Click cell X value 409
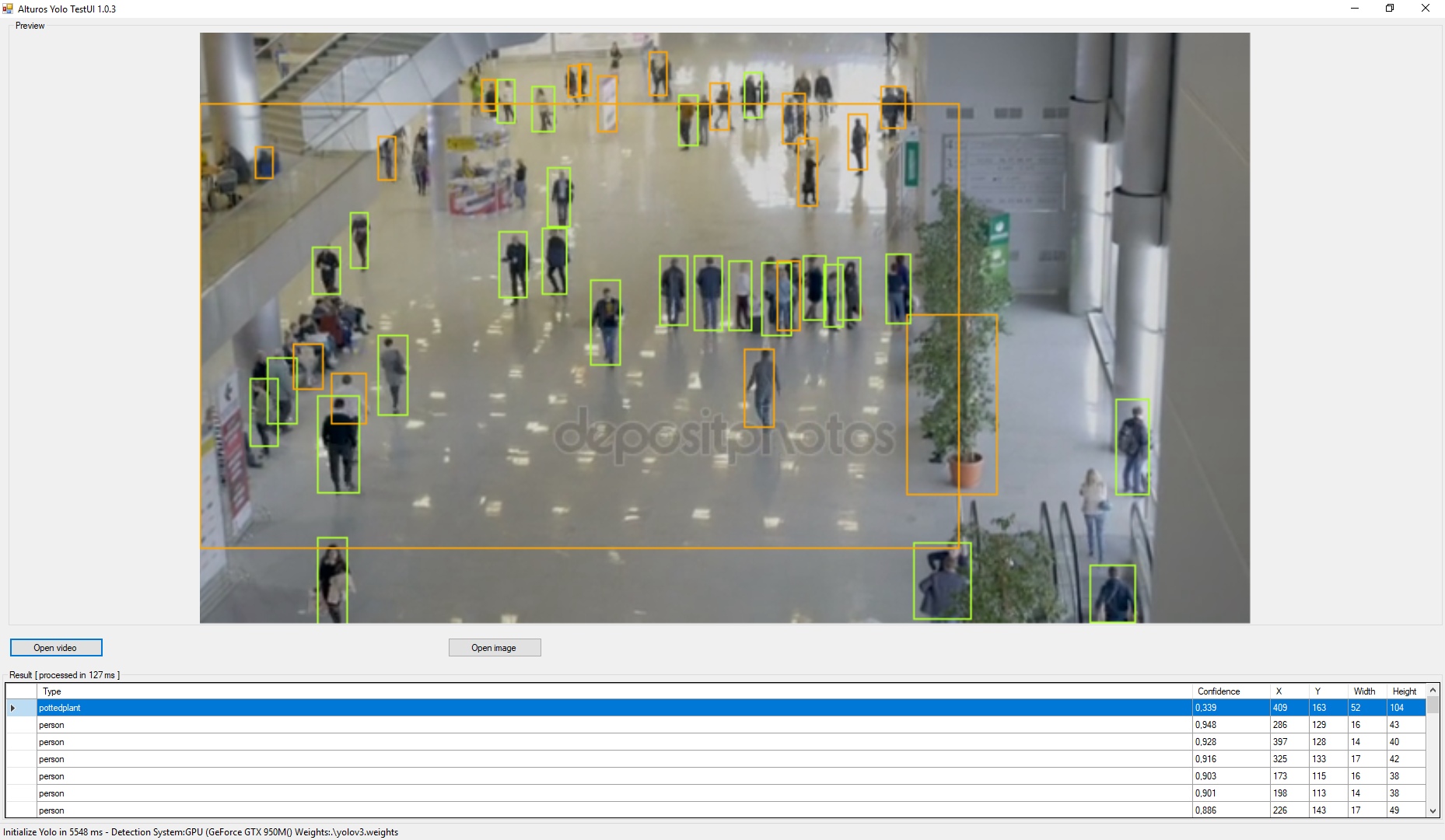Image resolution: width=1445 pixels, height=840 pixels. click(1289, 708)
